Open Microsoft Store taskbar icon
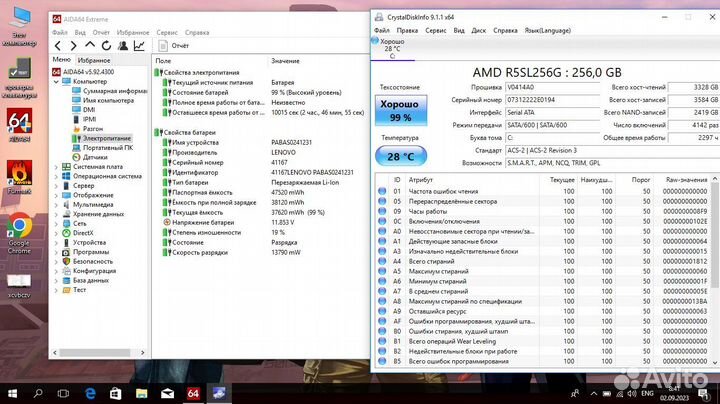The height and width of the screenshot is (404, 720). coord(116,393)
